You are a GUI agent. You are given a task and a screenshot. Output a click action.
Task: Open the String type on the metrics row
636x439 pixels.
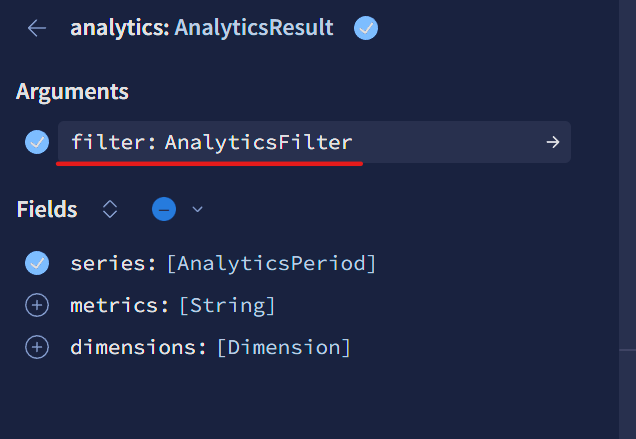(227, 305)
